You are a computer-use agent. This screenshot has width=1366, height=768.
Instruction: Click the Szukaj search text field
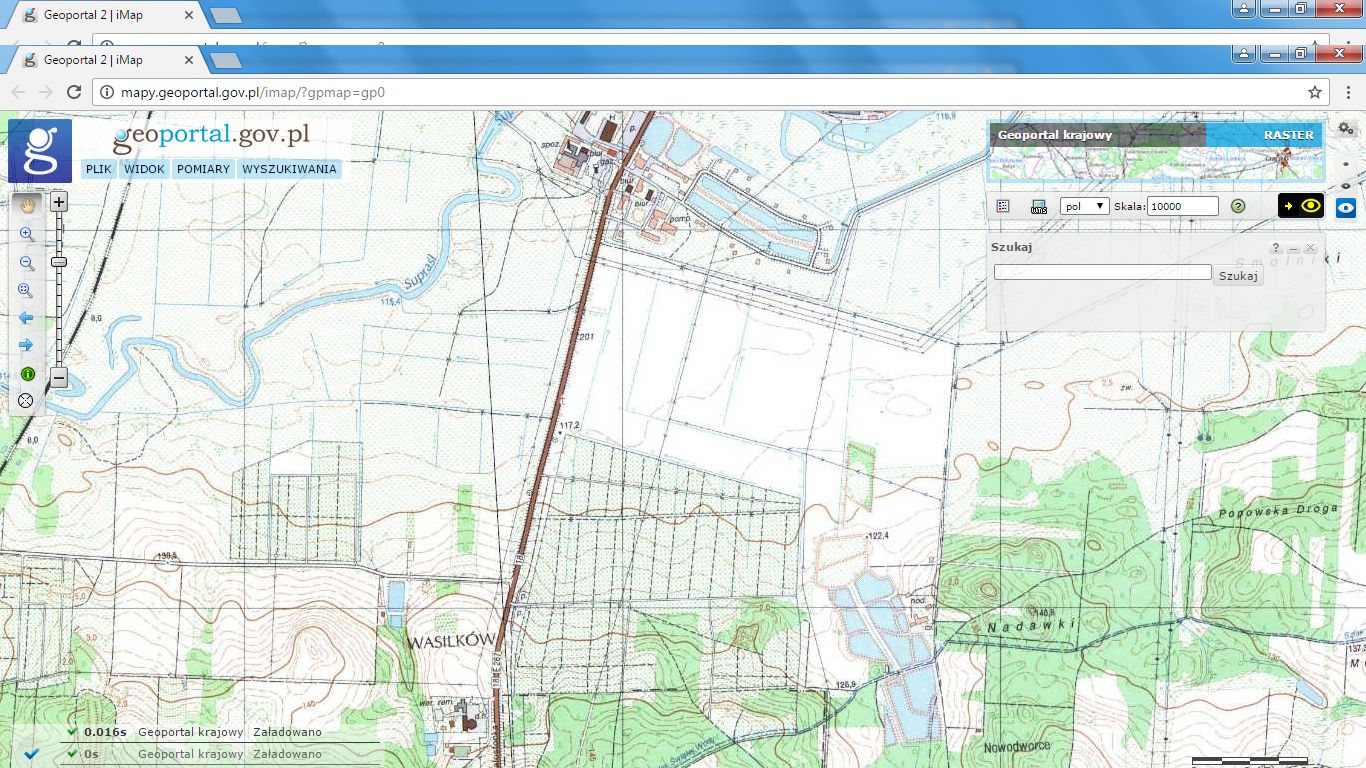pos(1103,272)
